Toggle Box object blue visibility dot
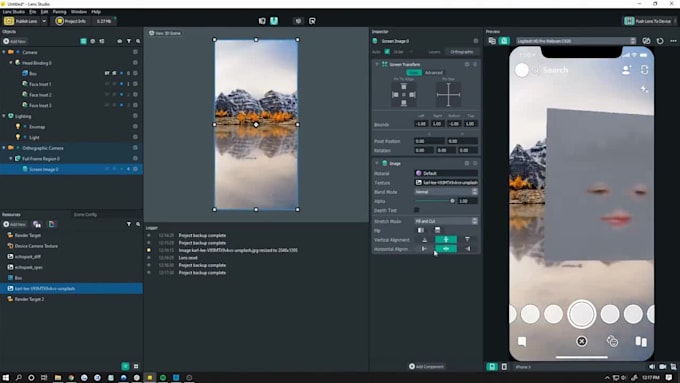Image resolution: width=680 pixels, height=383 pixels. [x=121, y=73]
